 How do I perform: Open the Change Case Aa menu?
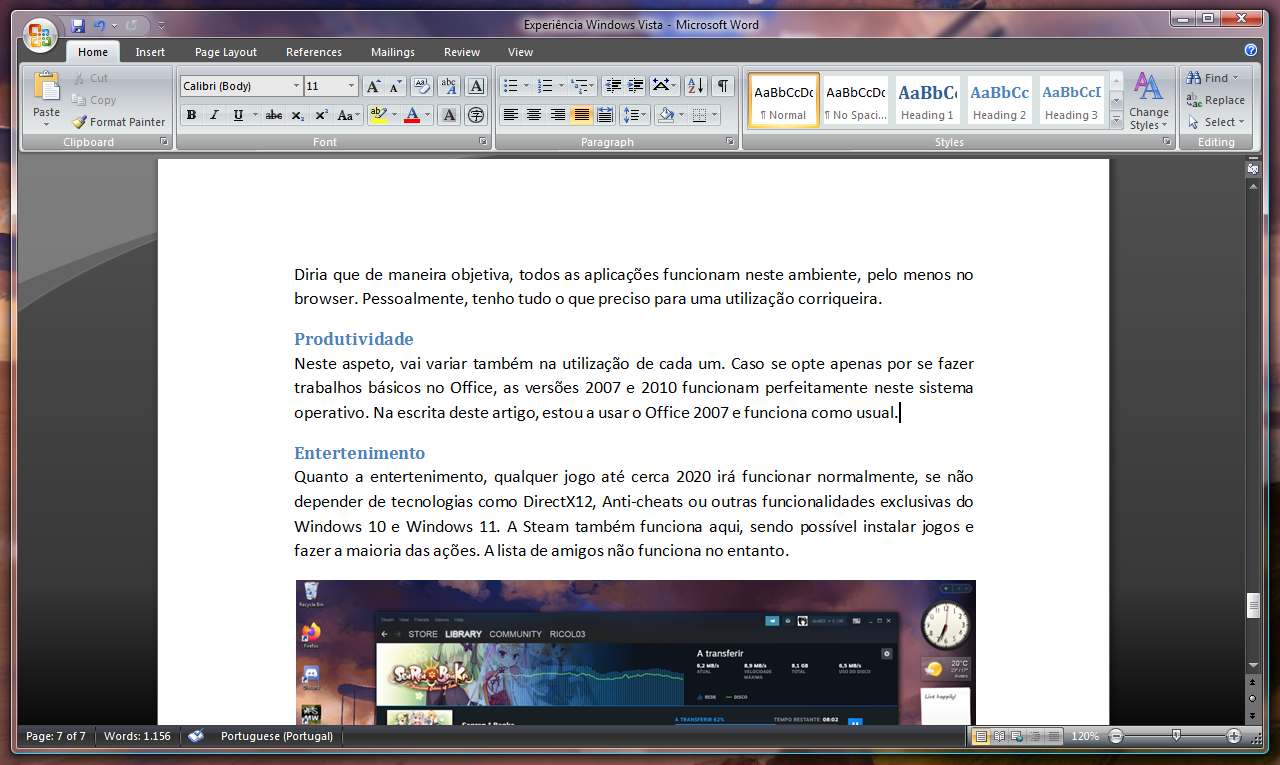[x=348, y=115]
